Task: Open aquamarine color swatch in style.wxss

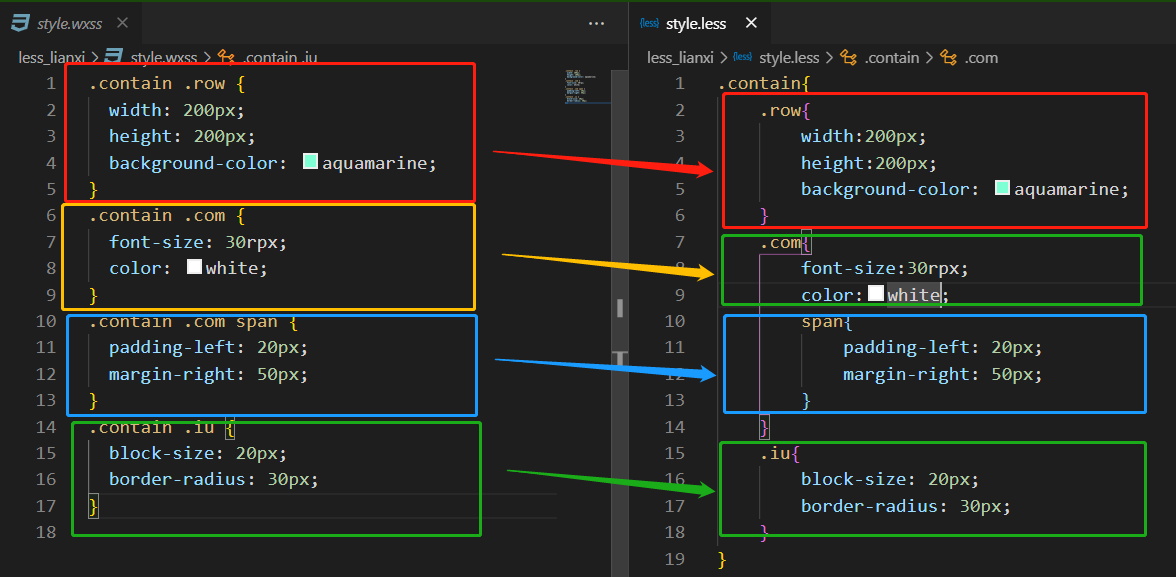Action: click(310, 162)
